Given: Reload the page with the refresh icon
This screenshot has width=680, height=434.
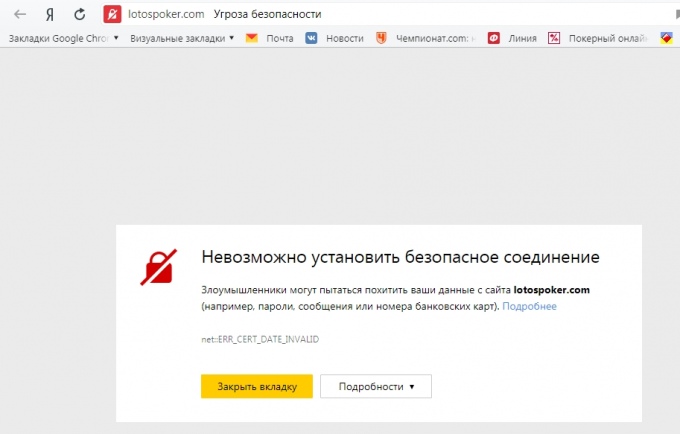Looking at the screenshot, I should point(79,14).
